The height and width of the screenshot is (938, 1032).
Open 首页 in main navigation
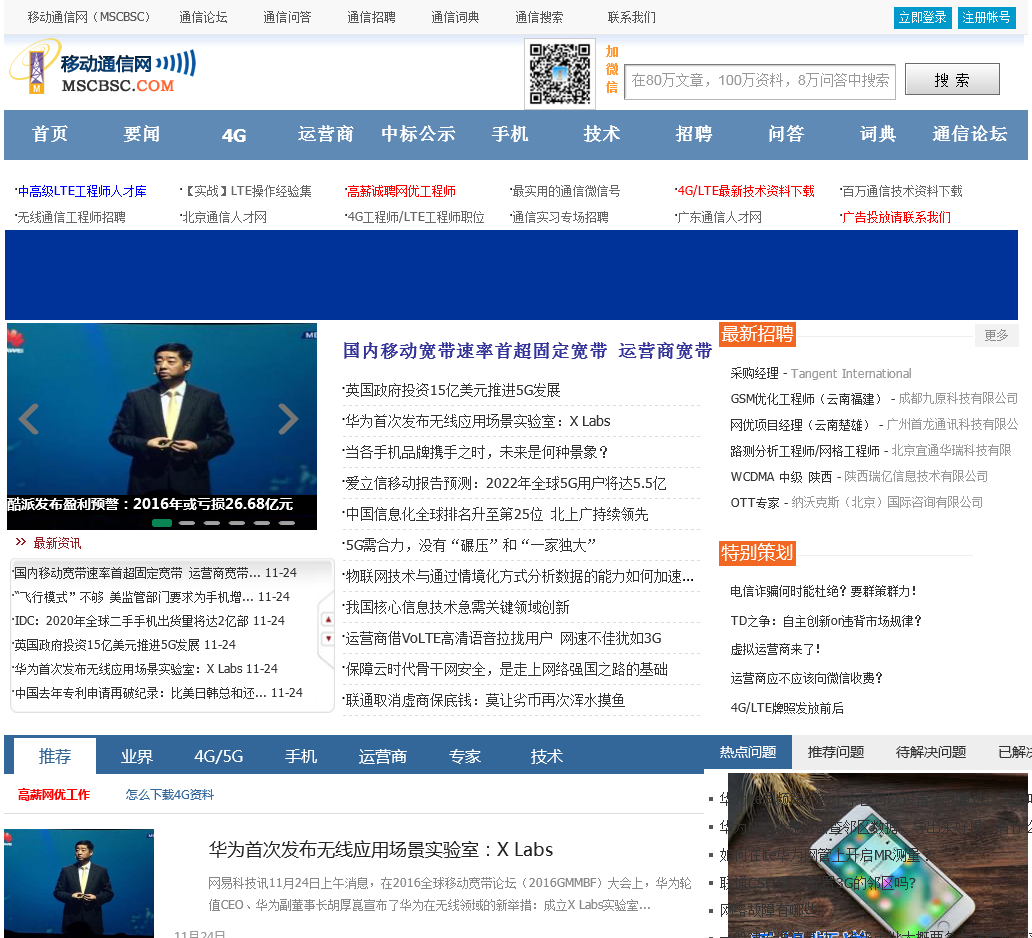click(x=50, y=134)
